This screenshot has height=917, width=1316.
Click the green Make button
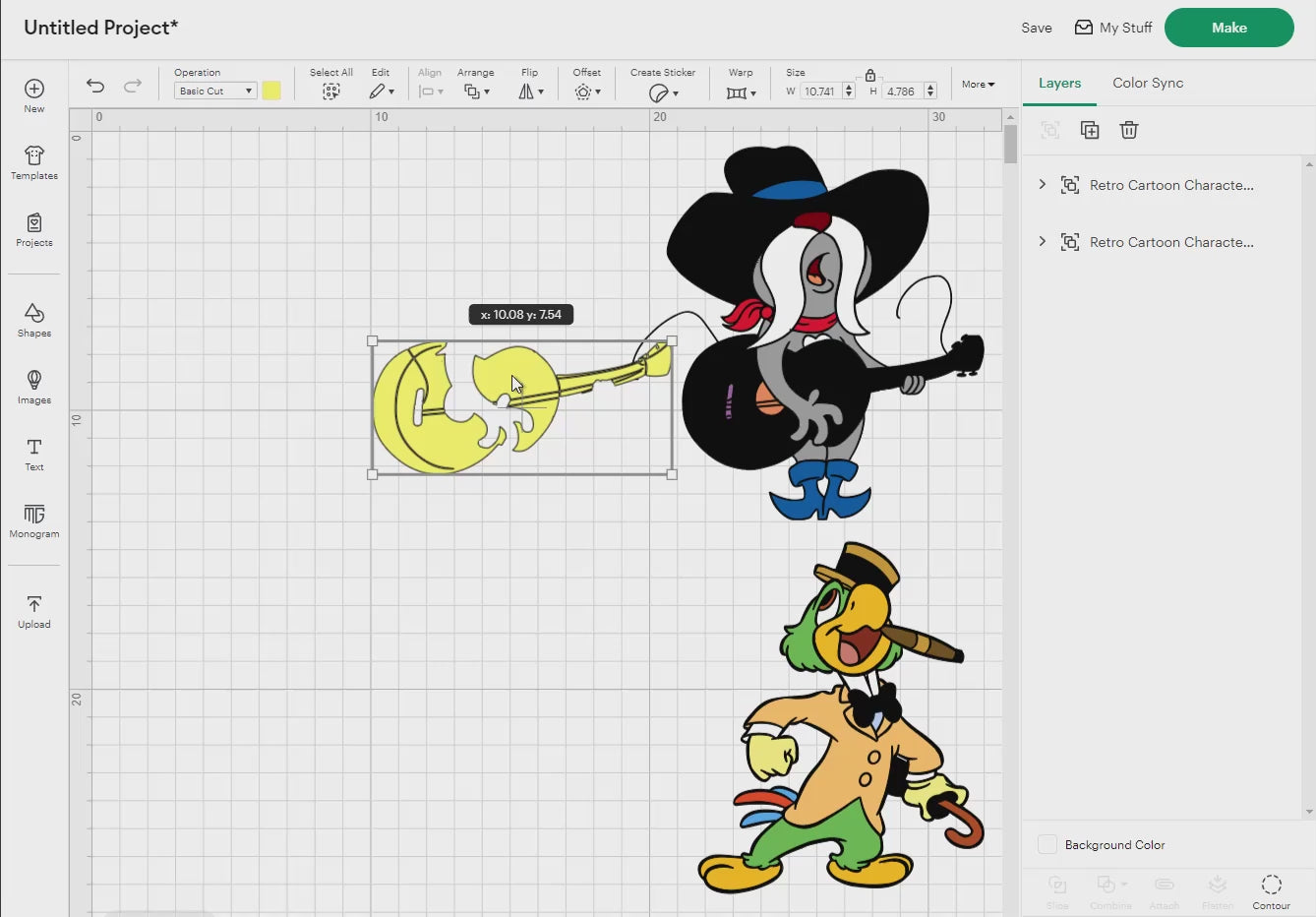(1229, 28)
